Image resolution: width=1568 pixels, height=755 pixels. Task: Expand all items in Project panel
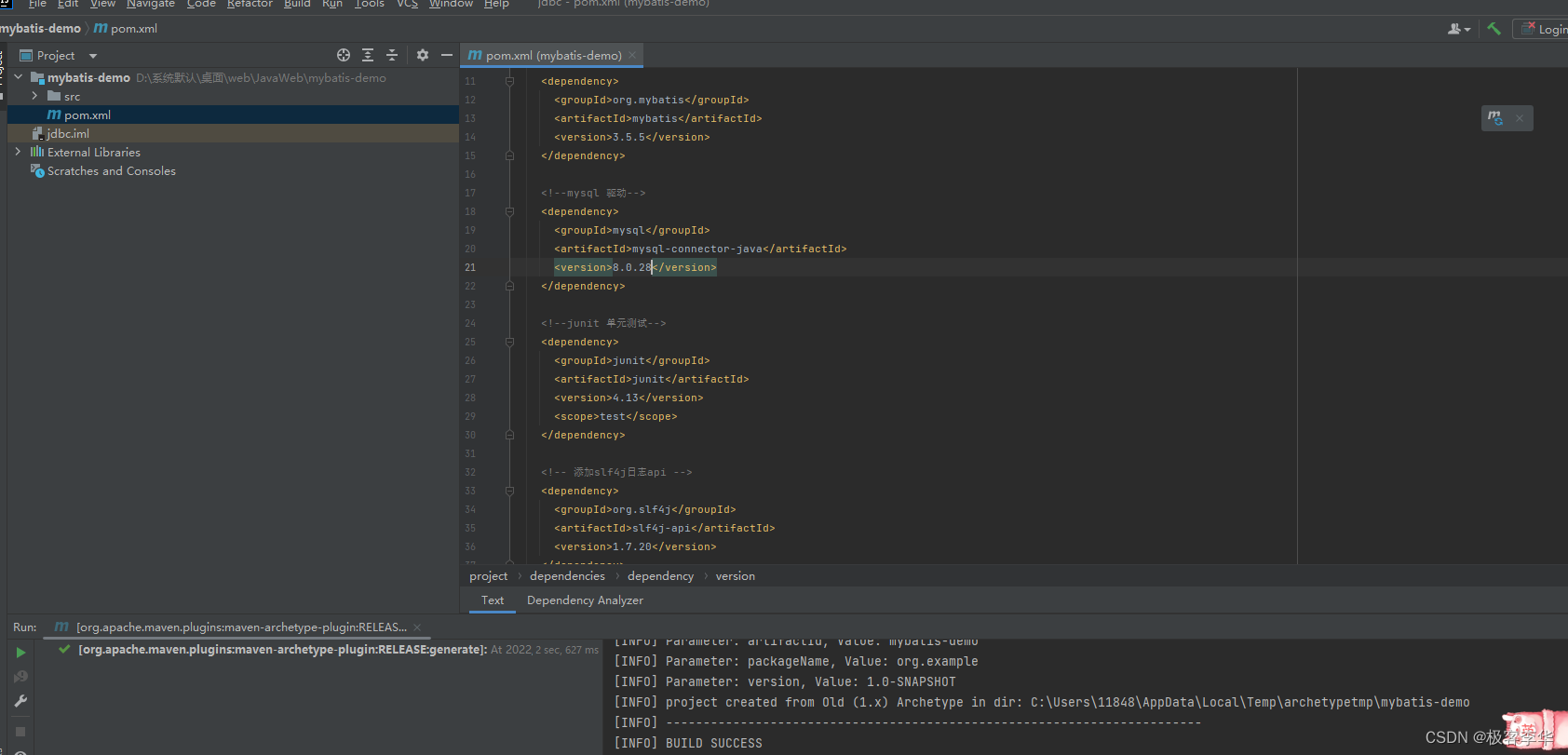pyautogui.click(x=368, y=56)
